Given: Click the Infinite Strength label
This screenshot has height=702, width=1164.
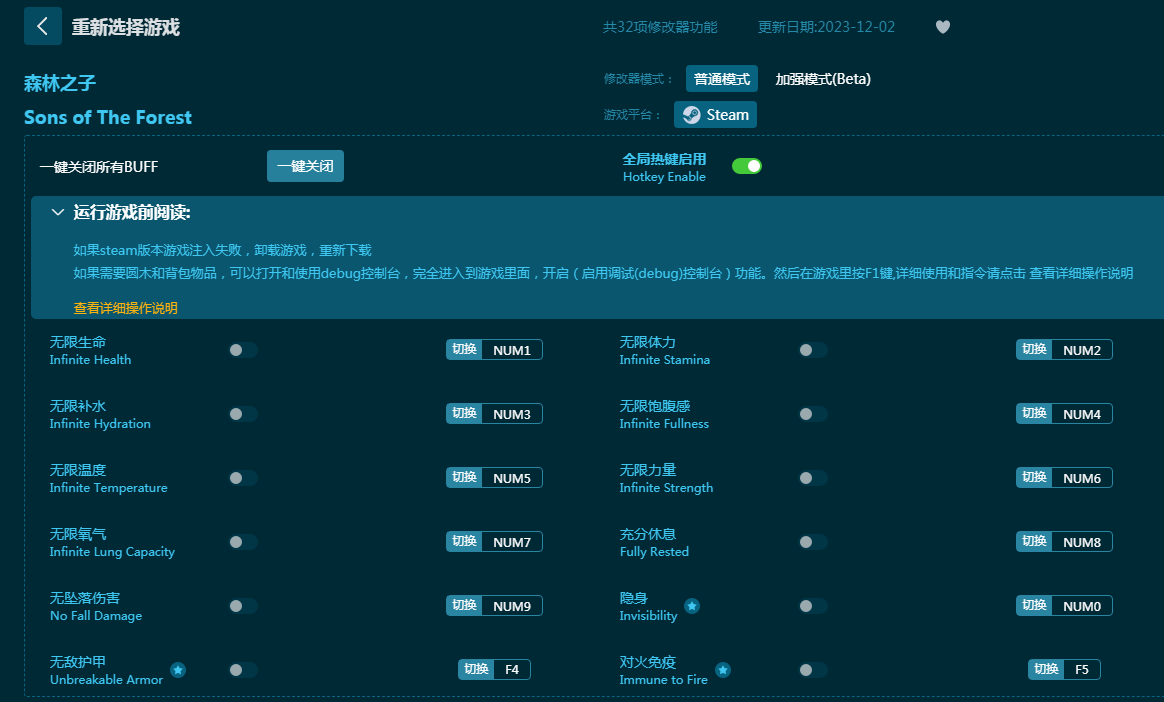Looking at the screenshot, I should (x=667, y=488).
